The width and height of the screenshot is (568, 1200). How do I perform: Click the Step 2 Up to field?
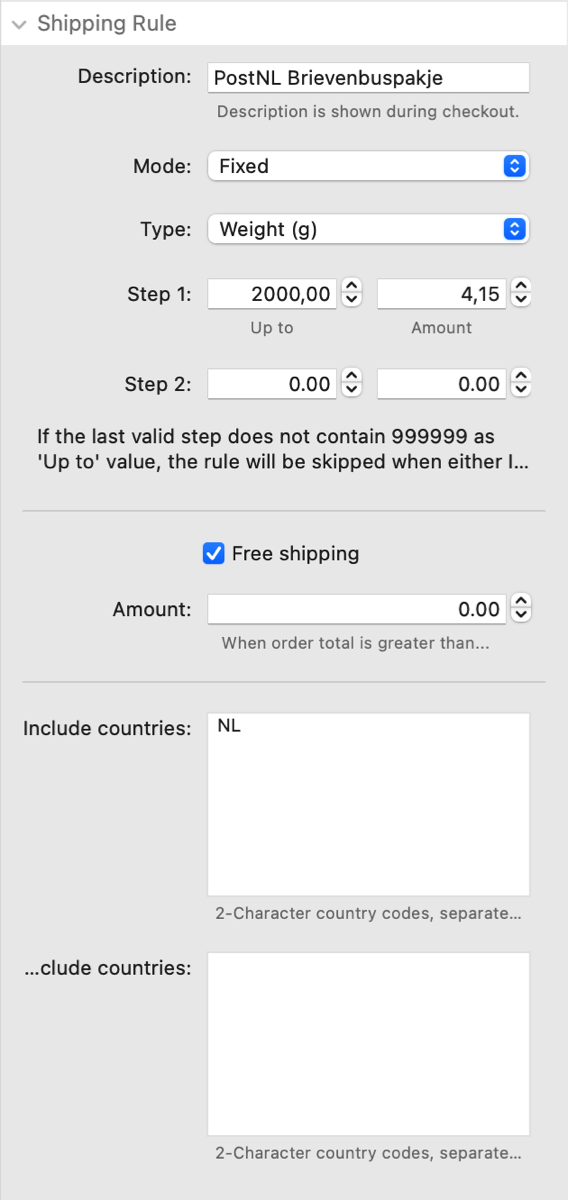273,384
